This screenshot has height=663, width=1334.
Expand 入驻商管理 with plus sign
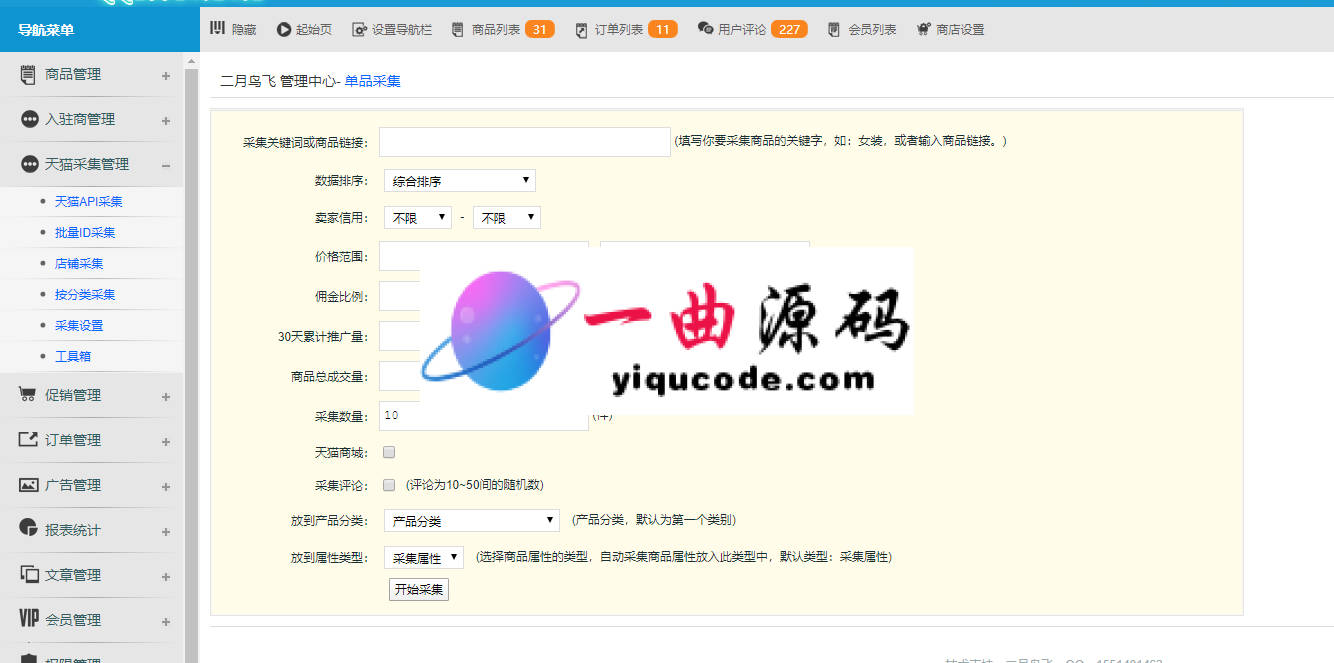[x=166, y=120]
